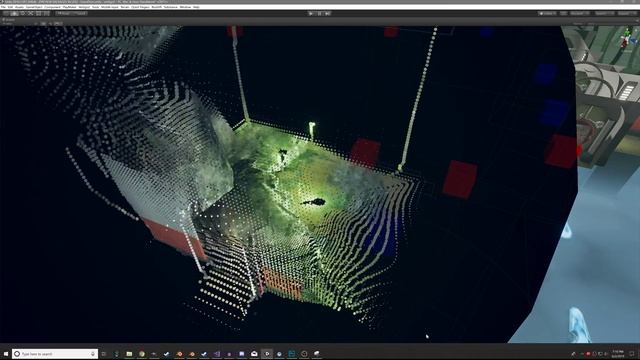
Task: Toggle the Pivot/Center handle mode
Action: tap(64, 13)
